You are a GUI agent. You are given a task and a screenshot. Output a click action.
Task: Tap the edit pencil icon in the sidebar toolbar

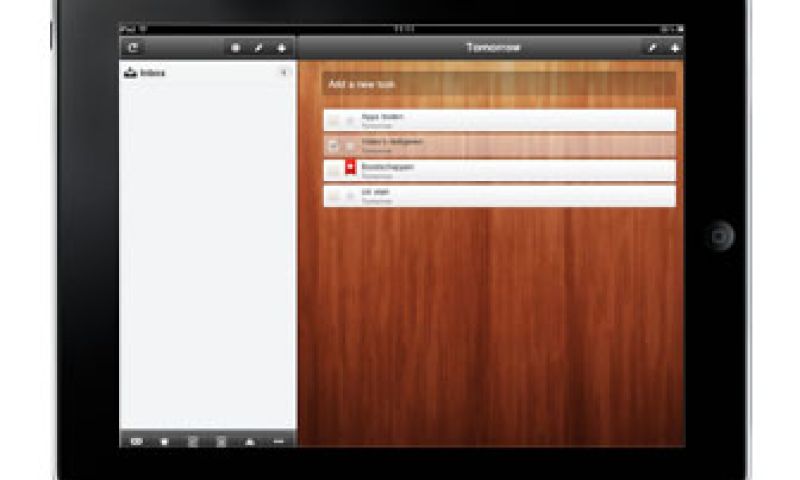pyautogui.click(x=258, y=48)
